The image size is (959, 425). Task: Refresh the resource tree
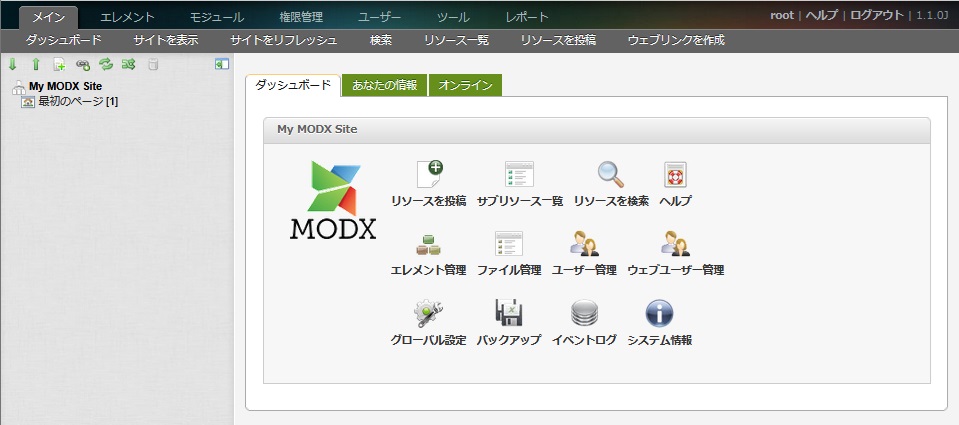[x=106, y=64]
